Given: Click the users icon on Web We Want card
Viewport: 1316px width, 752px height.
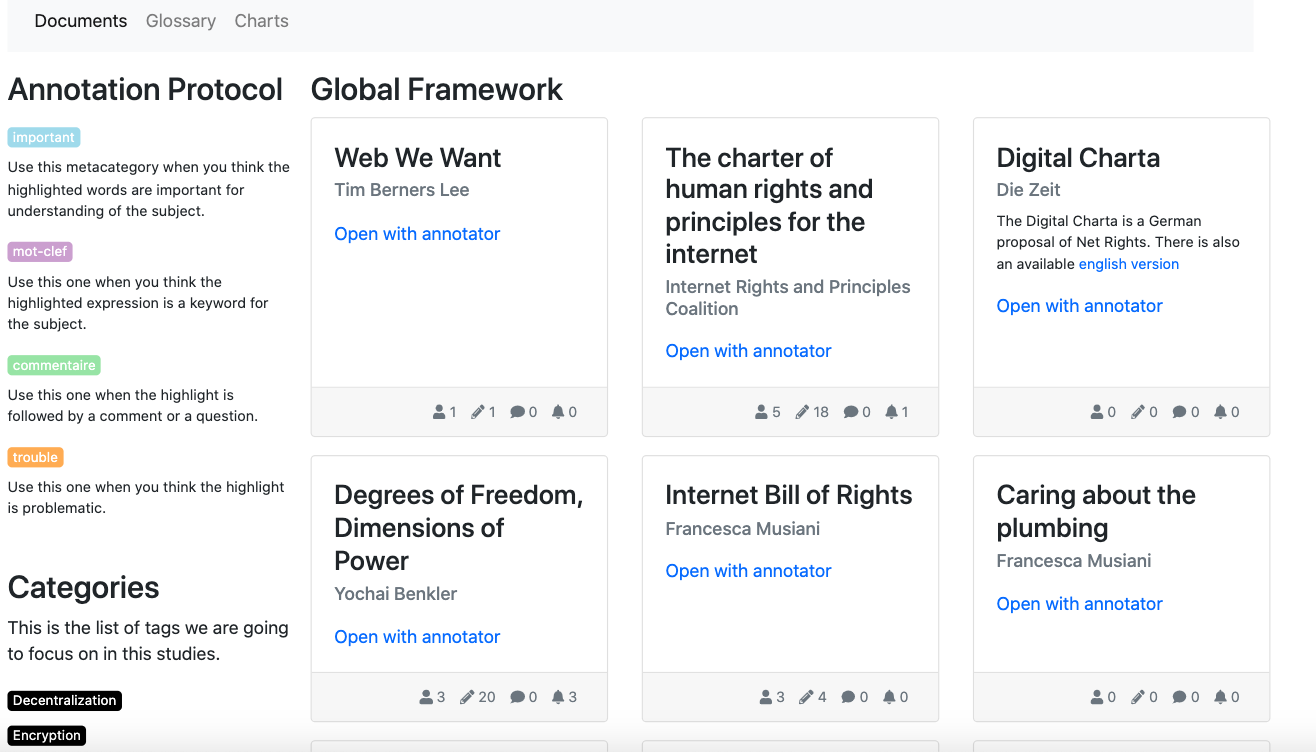Looking at the screenshot, I should pyautogui.click(x=439, y=412).
